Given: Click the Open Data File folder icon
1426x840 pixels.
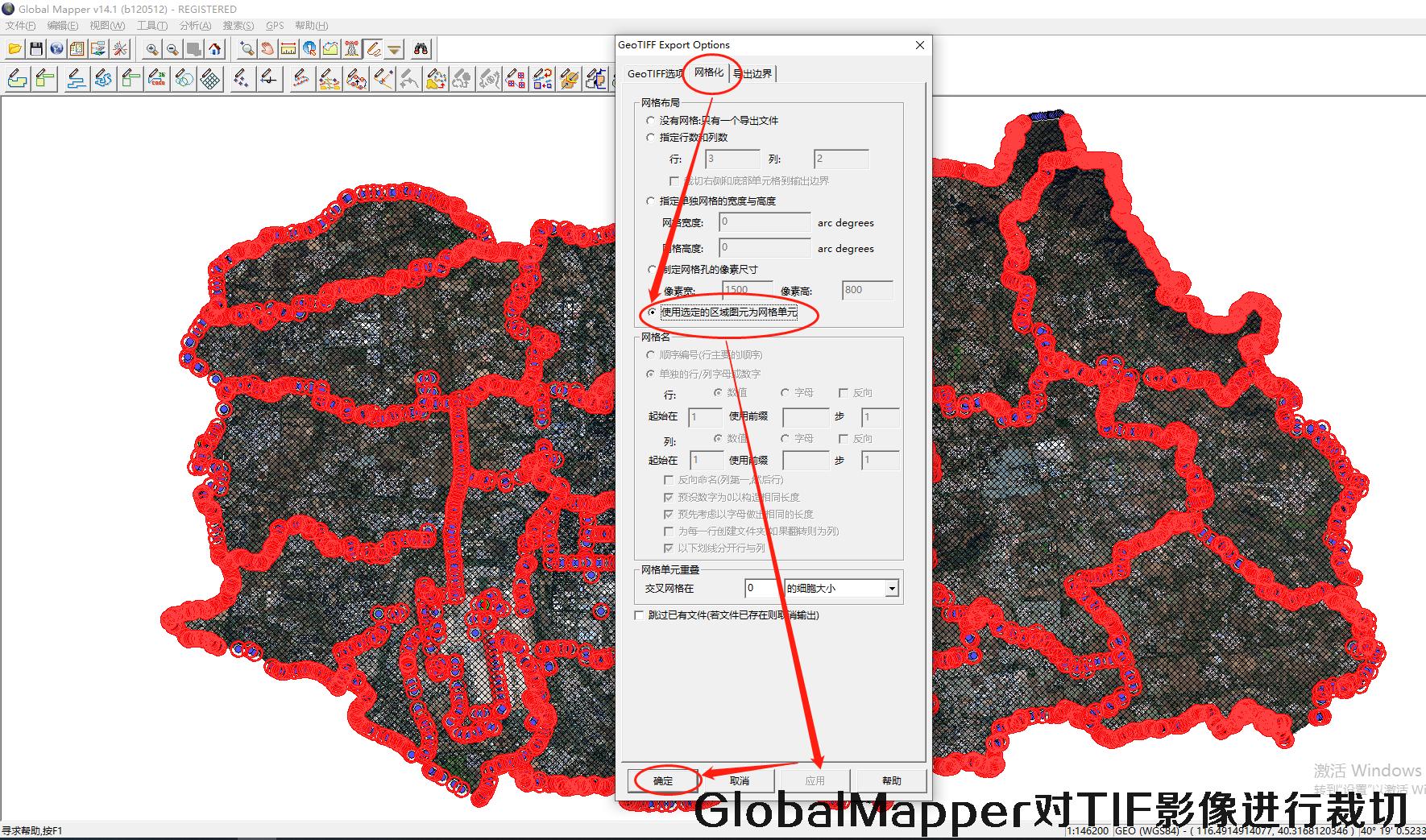Looking at the screenshot, I should pyautogui.click(x=15, y=49).
